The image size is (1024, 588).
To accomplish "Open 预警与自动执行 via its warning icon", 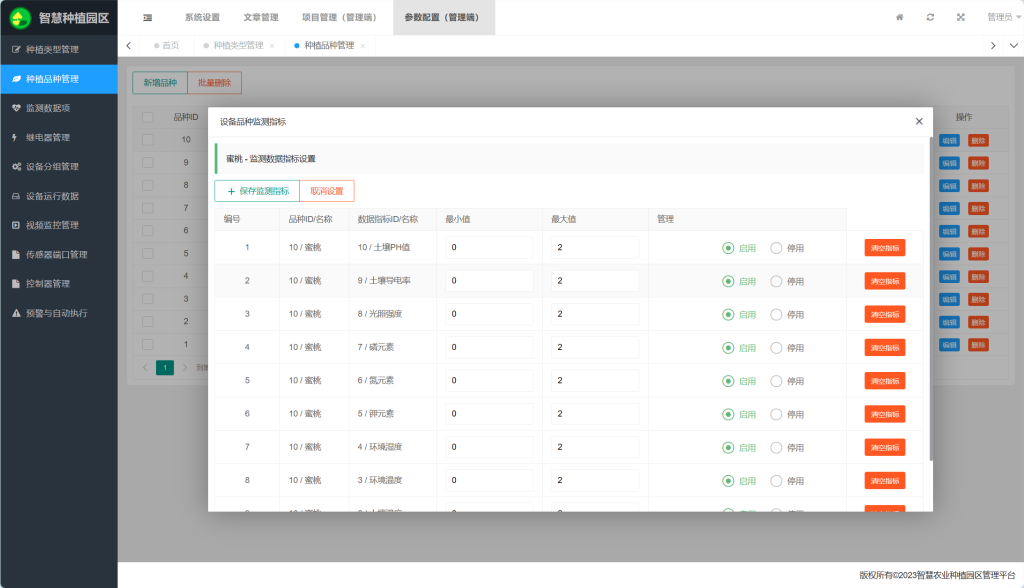I will coord(16,313).
